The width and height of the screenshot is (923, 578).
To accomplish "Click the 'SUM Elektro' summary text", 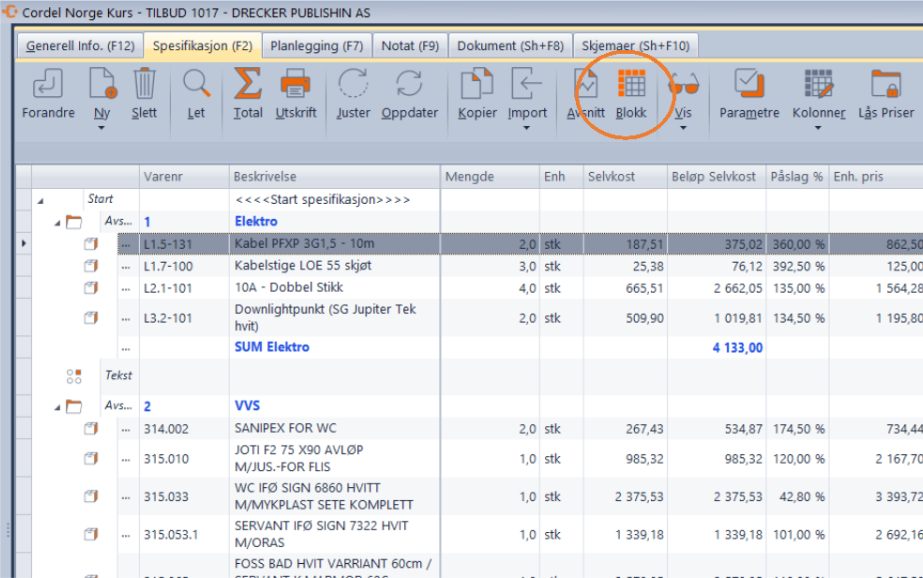I will (272, 347).
